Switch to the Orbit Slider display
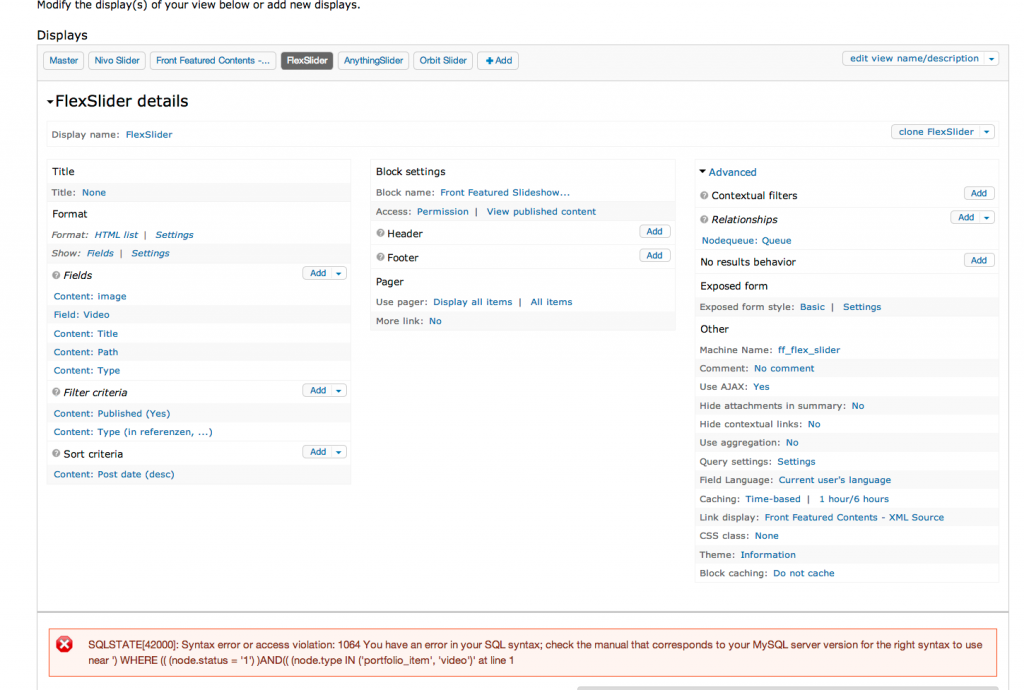This screenshot has height=690, width=1024. [x=443, y=61]
